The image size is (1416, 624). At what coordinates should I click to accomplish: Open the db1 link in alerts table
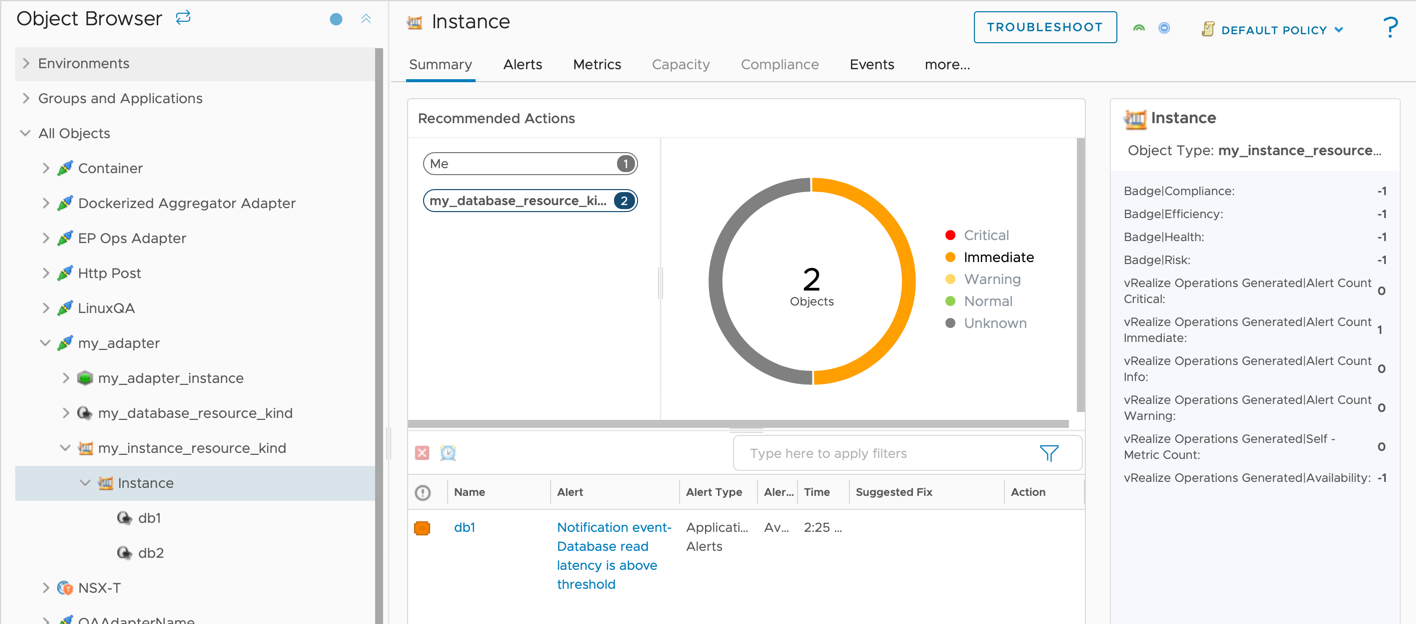464,527
